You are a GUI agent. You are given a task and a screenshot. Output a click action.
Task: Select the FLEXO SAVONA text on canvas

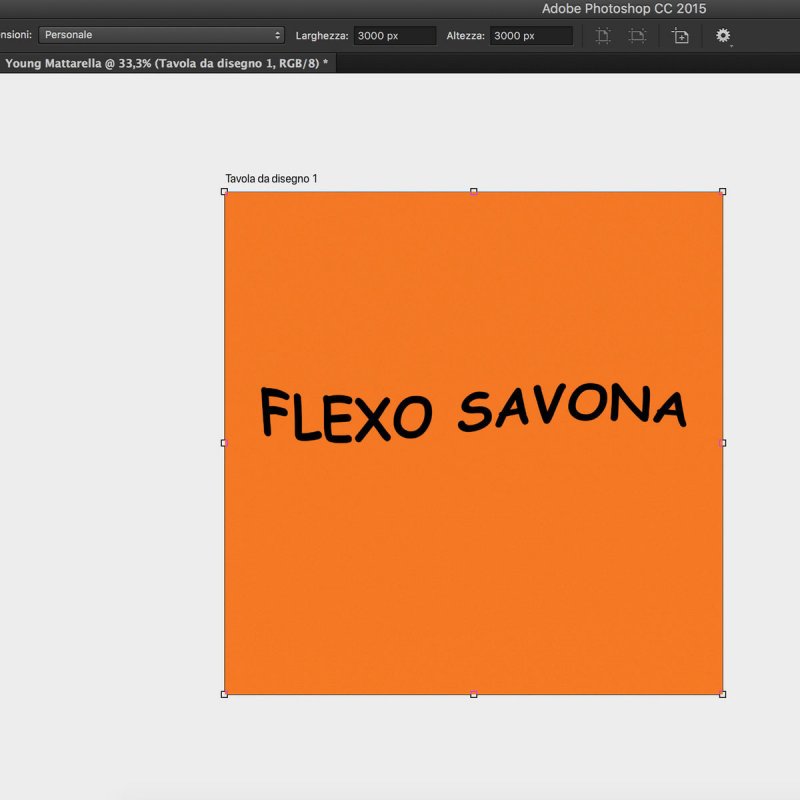click(x=472, y=411)
